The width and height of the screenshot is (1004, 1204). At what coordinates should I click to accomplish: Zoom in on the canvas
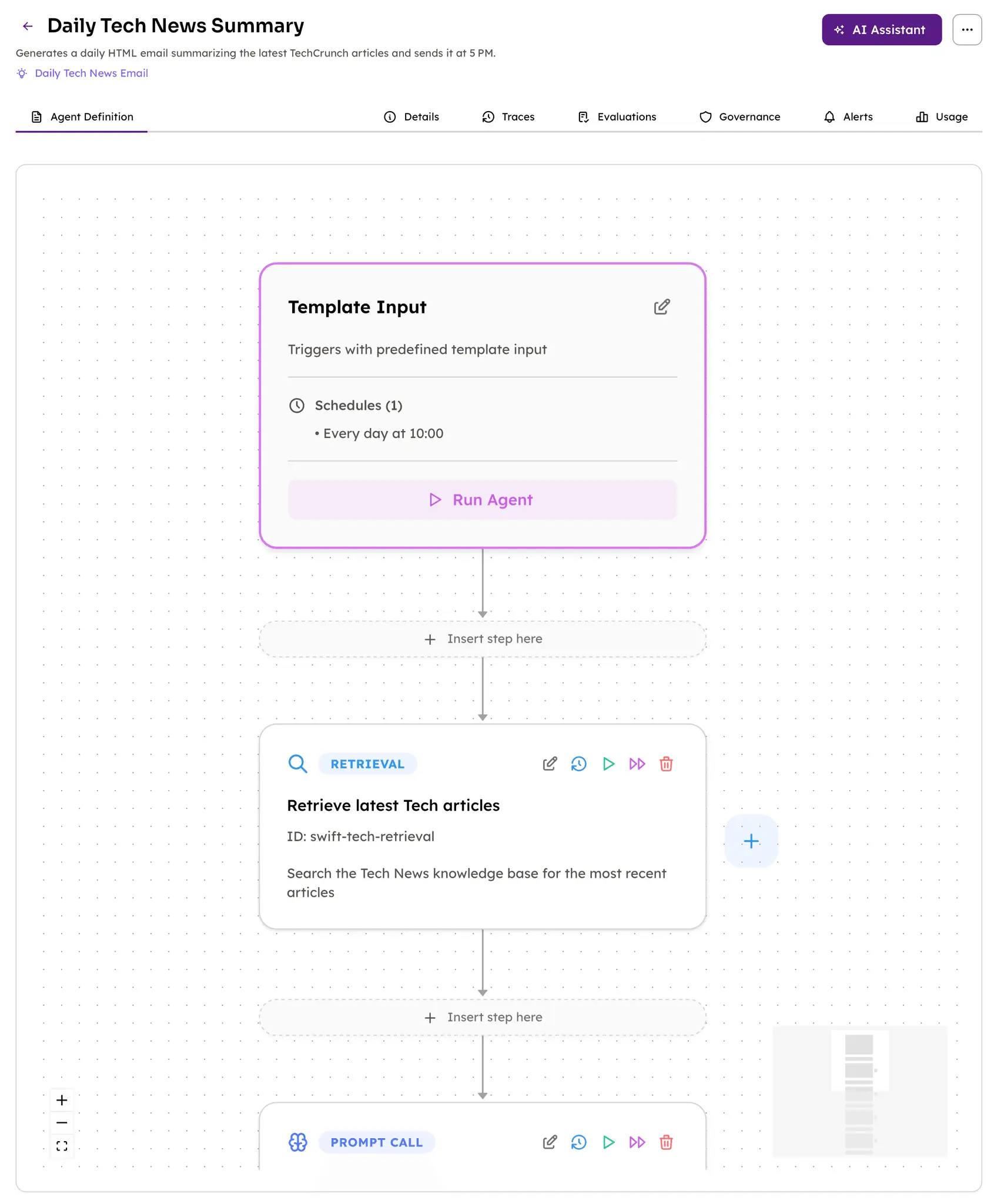pos(62,1100)
